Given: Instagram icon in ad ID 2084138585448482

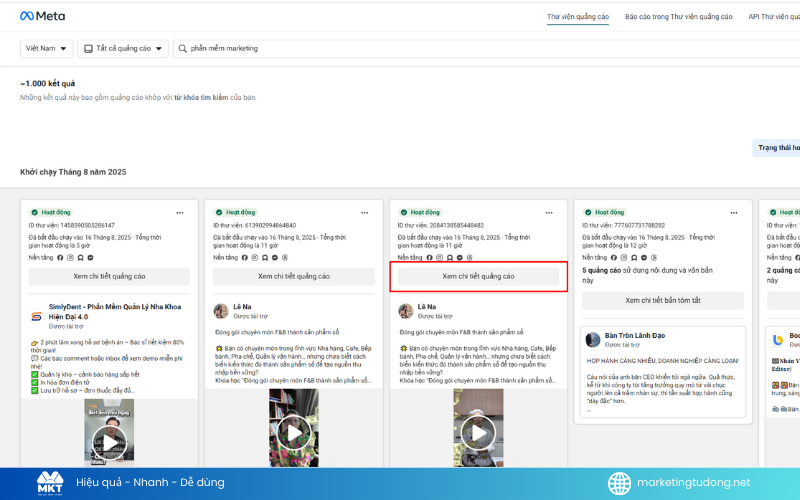Looking at the screenshot, I should tap(439, 258).
